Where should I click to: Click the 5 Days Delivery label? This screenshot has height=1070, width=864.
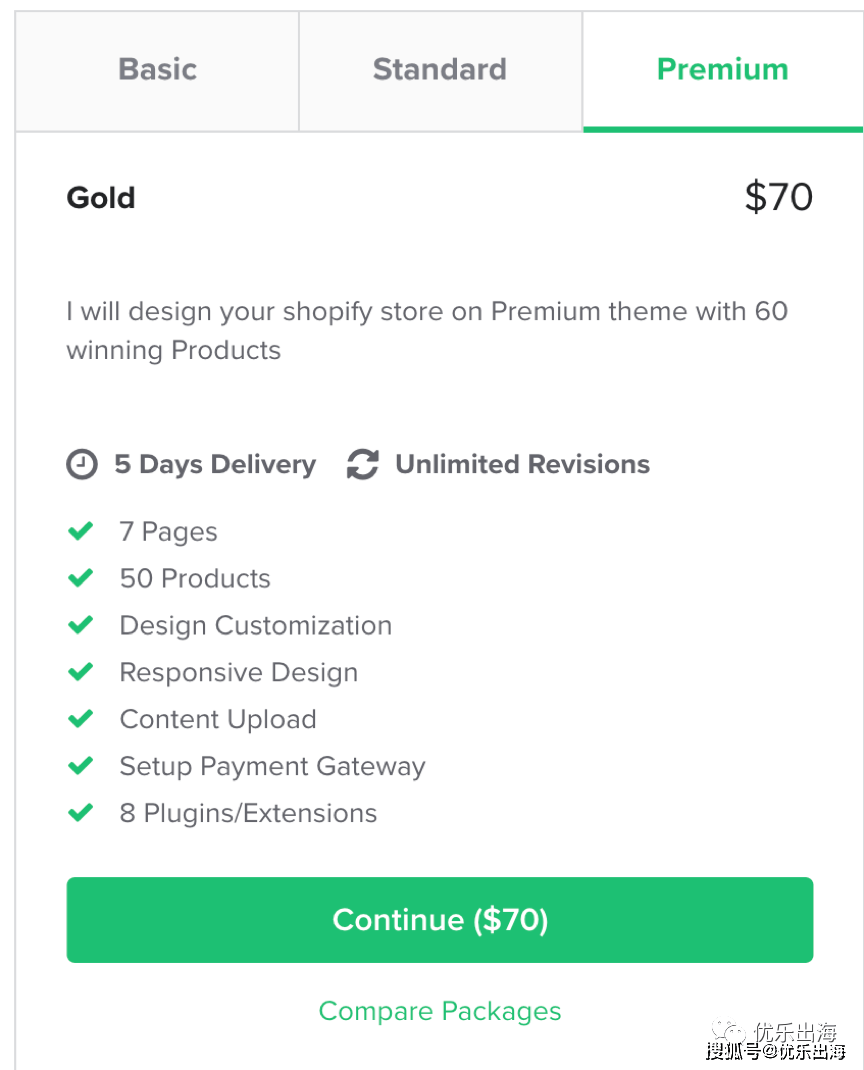click(214, 464)
